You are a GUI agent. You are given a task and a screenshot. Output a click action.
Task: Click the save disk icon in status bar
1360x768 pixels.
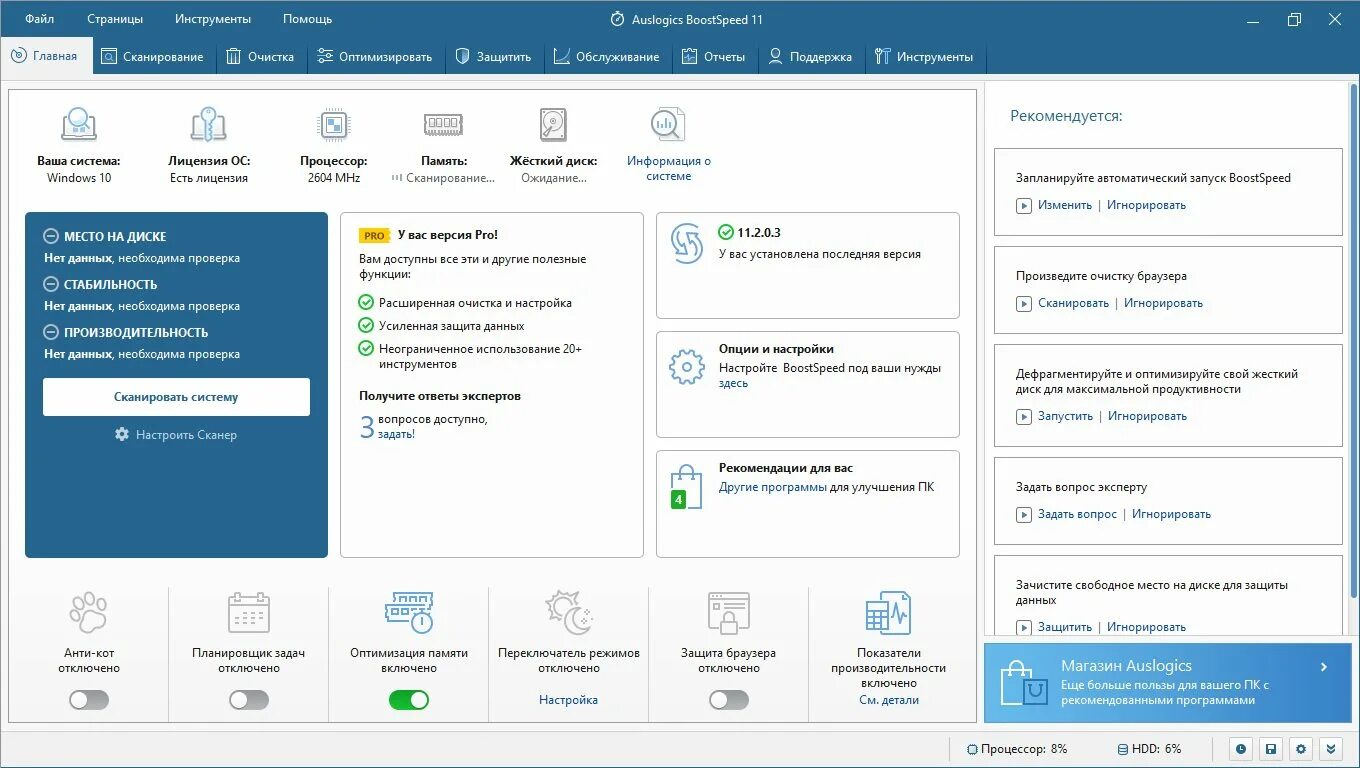point(1271,749)
